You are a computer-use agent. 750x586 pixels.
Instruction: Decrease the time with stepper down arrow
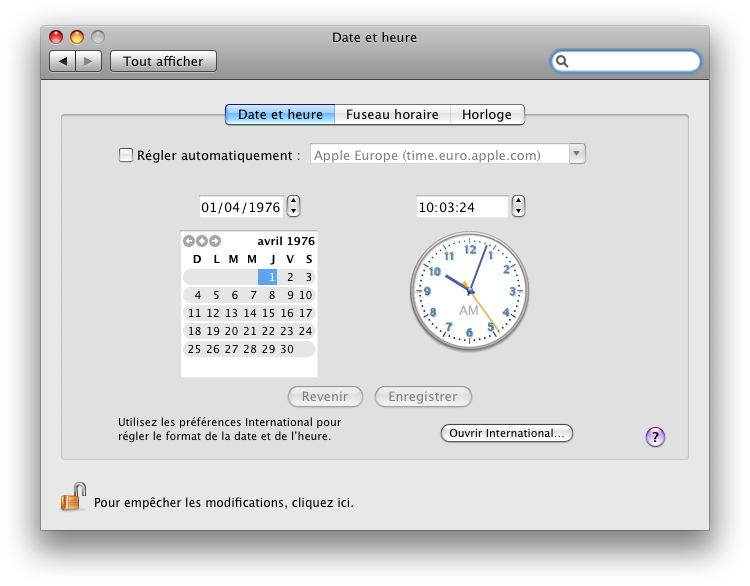(518, 211)
